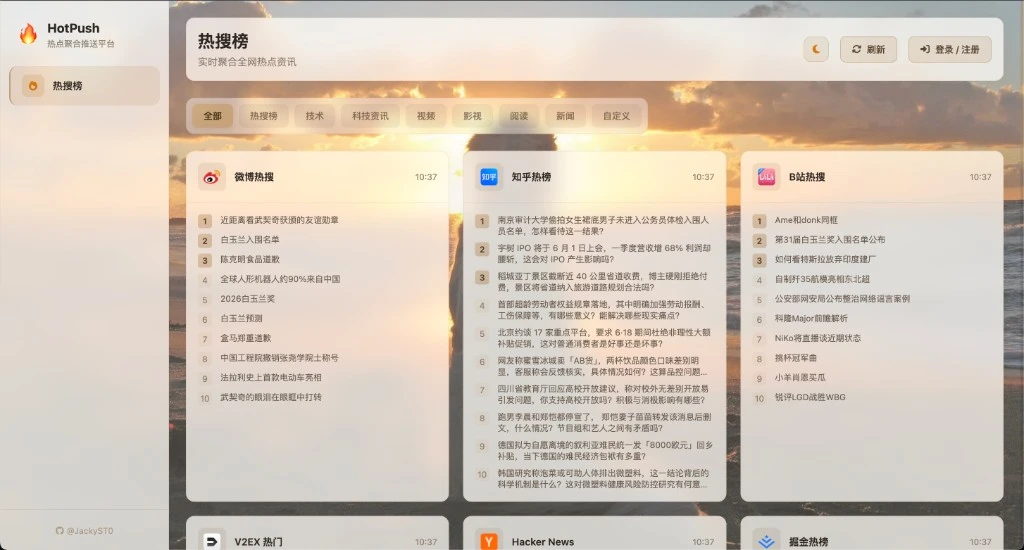Open 微博热搜 card title
Image resolution: width=1024 pixels, height=550 pixels.
click(254, 177)
